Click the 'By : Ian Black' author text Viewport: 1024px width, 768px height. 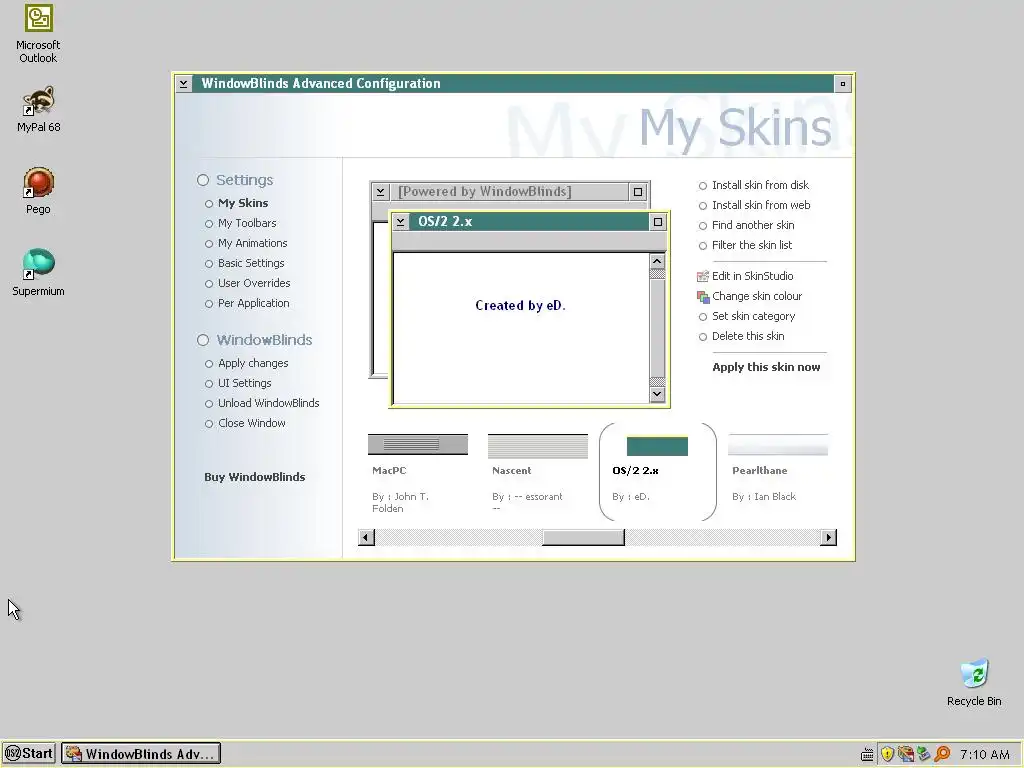click(764, 497)
